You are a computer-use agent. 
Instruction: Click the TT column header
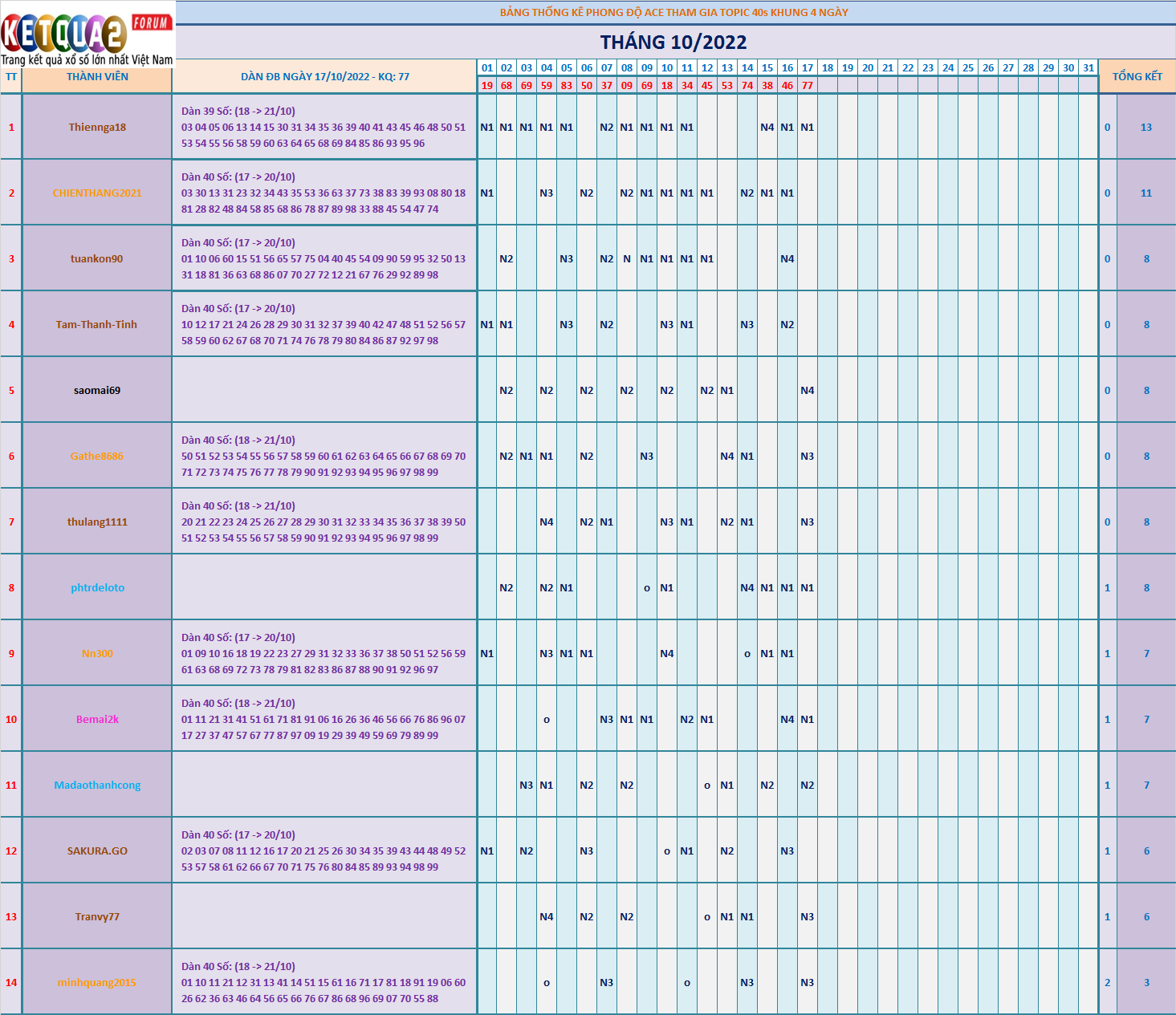tap(11, 77)
